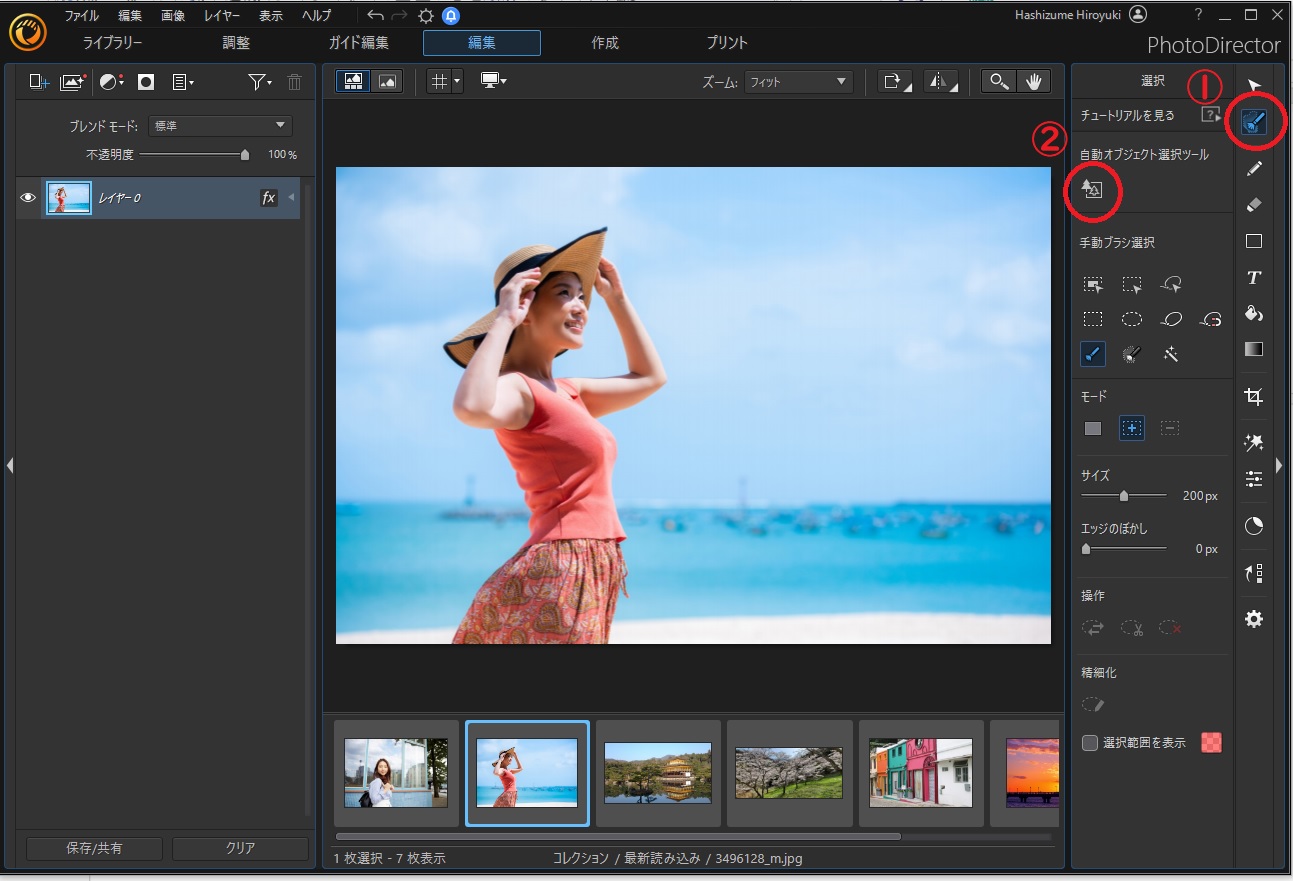This screenshot has height=881, width=1293.
Task: Choose the automatic object selection tool
Action: pos(1092,189)
